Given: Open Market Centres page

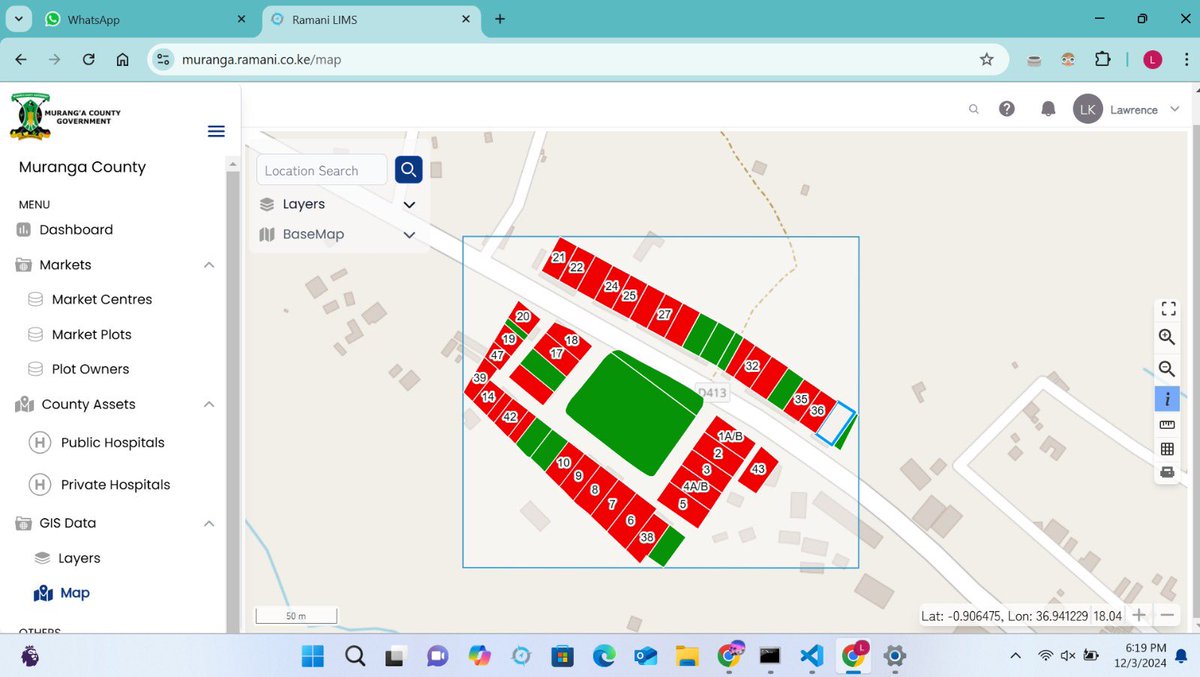Looking at the screenshot, I should (x=102, y=299).
